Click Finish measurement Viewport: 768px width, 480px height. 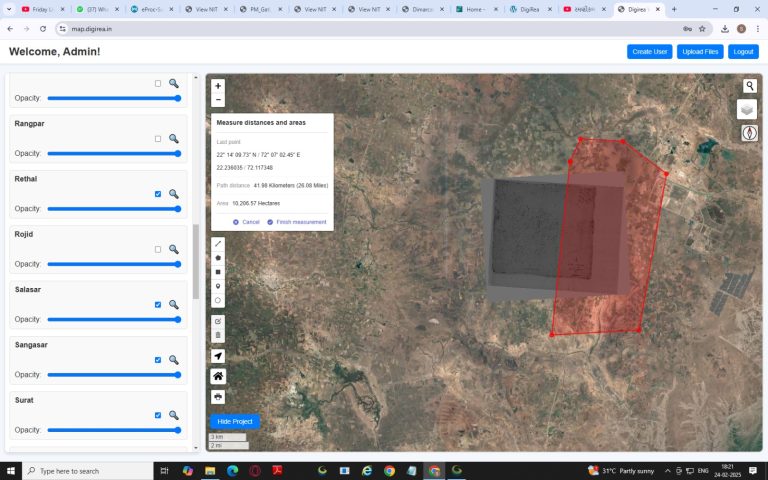(296, 221)
